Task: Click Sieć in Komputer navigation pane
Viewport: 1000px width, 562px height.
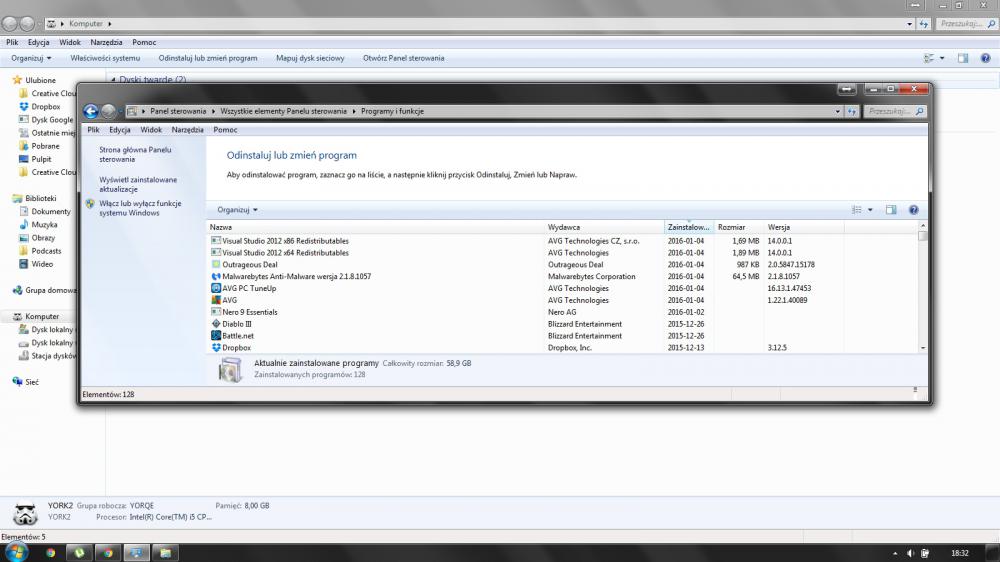Action: click(31, 382)
